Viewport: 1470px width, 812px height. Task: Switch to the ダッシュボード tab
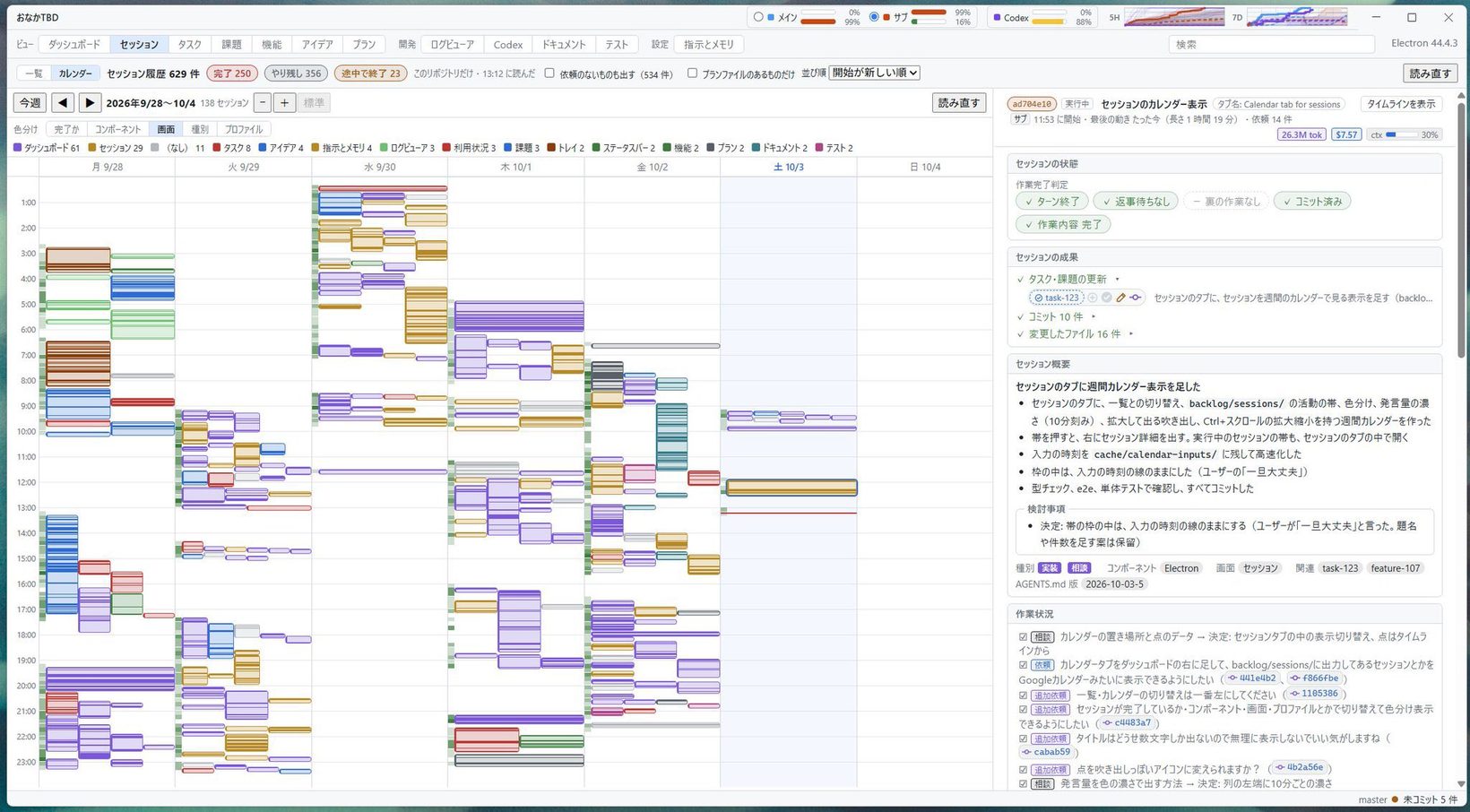74,44
